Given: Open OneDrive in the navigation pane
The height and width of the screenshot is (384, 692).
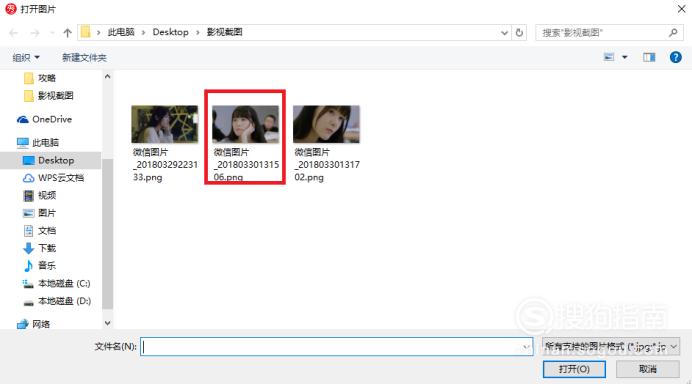Looking at the screenshot, I should 44,119.
